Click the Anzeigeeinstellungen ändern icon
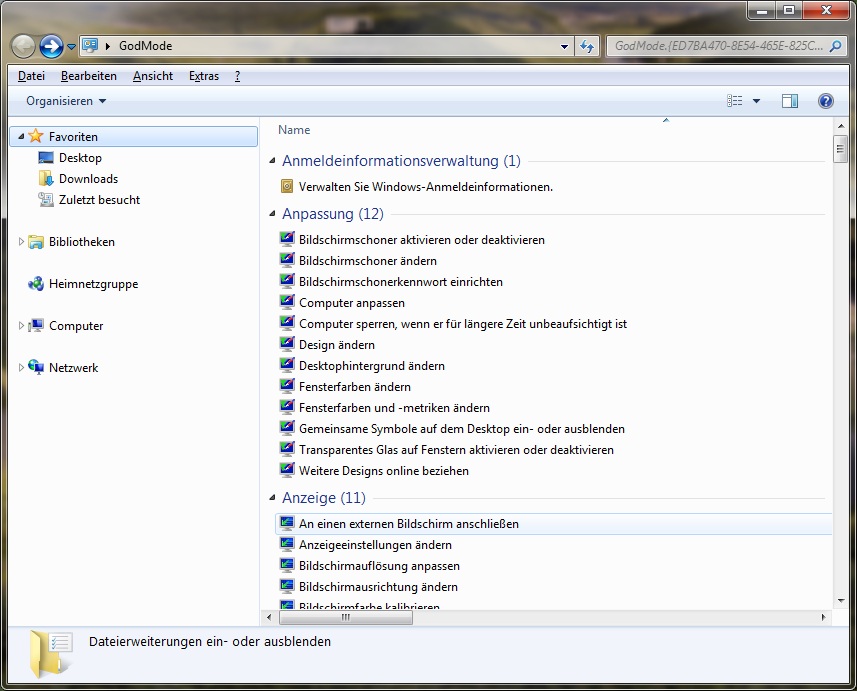The image size is (857, 691). [287, 544]
